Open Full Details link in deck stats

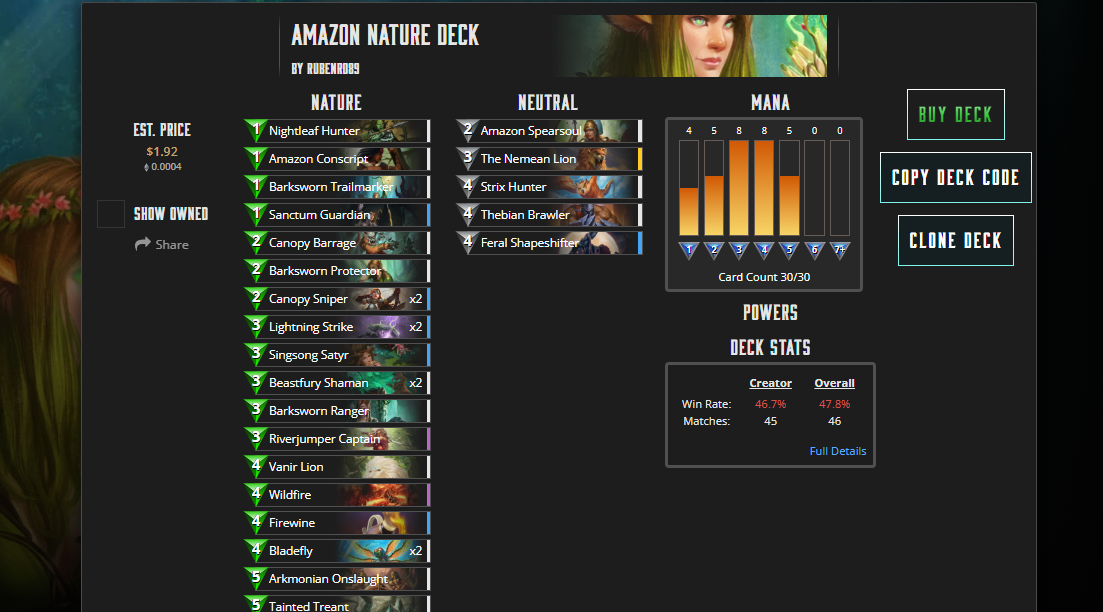coord(837,451)
